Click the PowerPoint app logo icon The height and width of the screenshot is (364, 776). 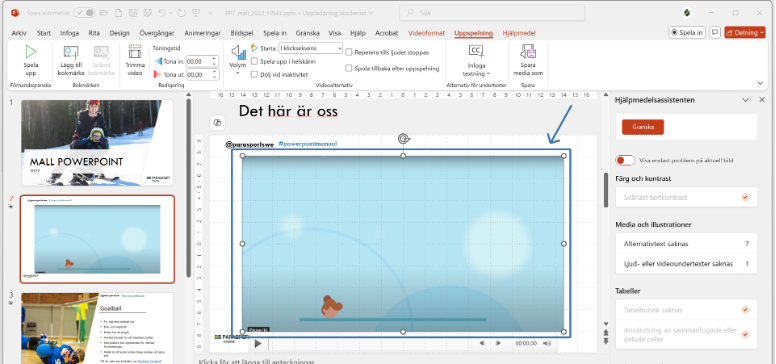(15, 13)
